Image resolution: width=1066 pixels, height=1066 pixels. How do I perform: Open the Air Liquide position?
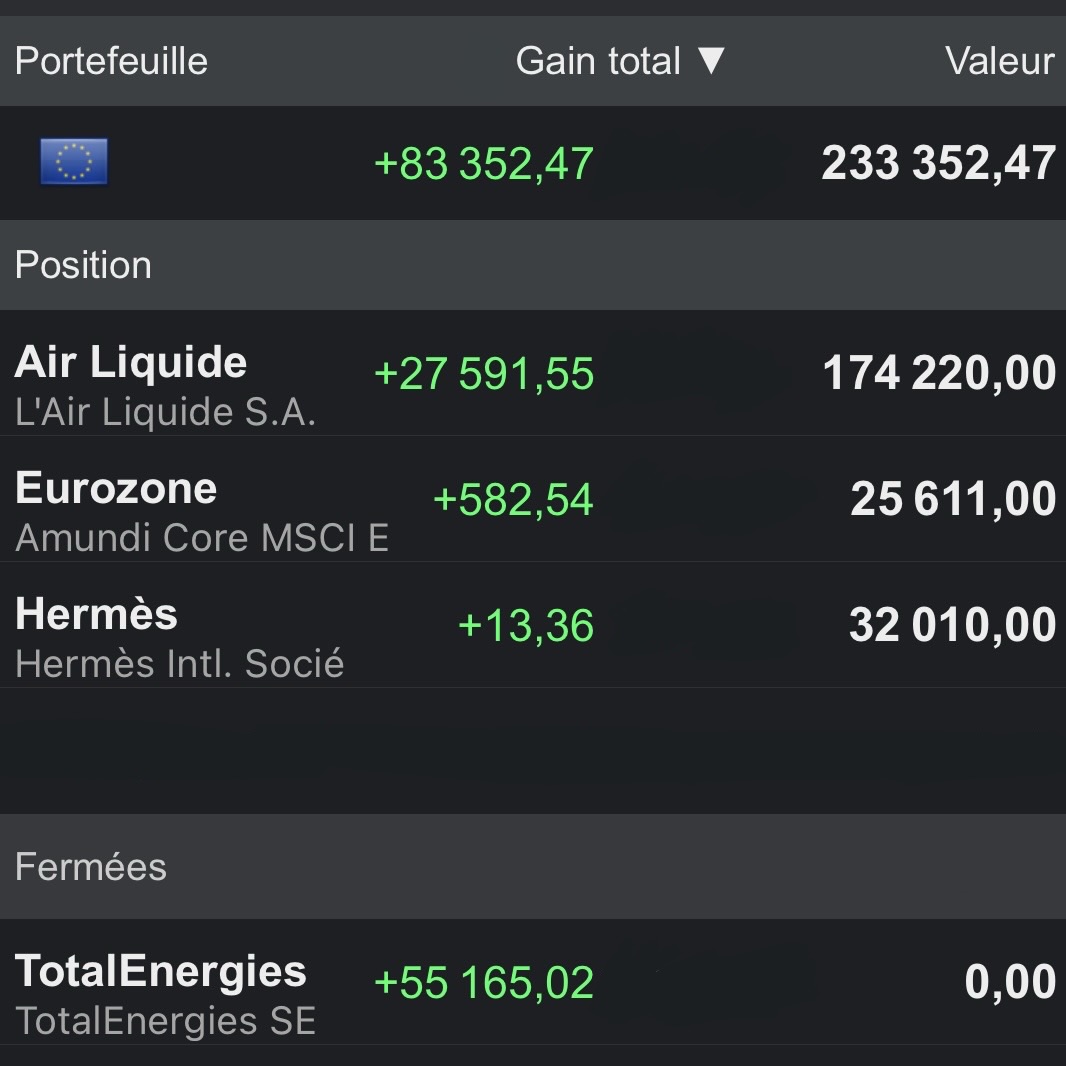point(533,373)
